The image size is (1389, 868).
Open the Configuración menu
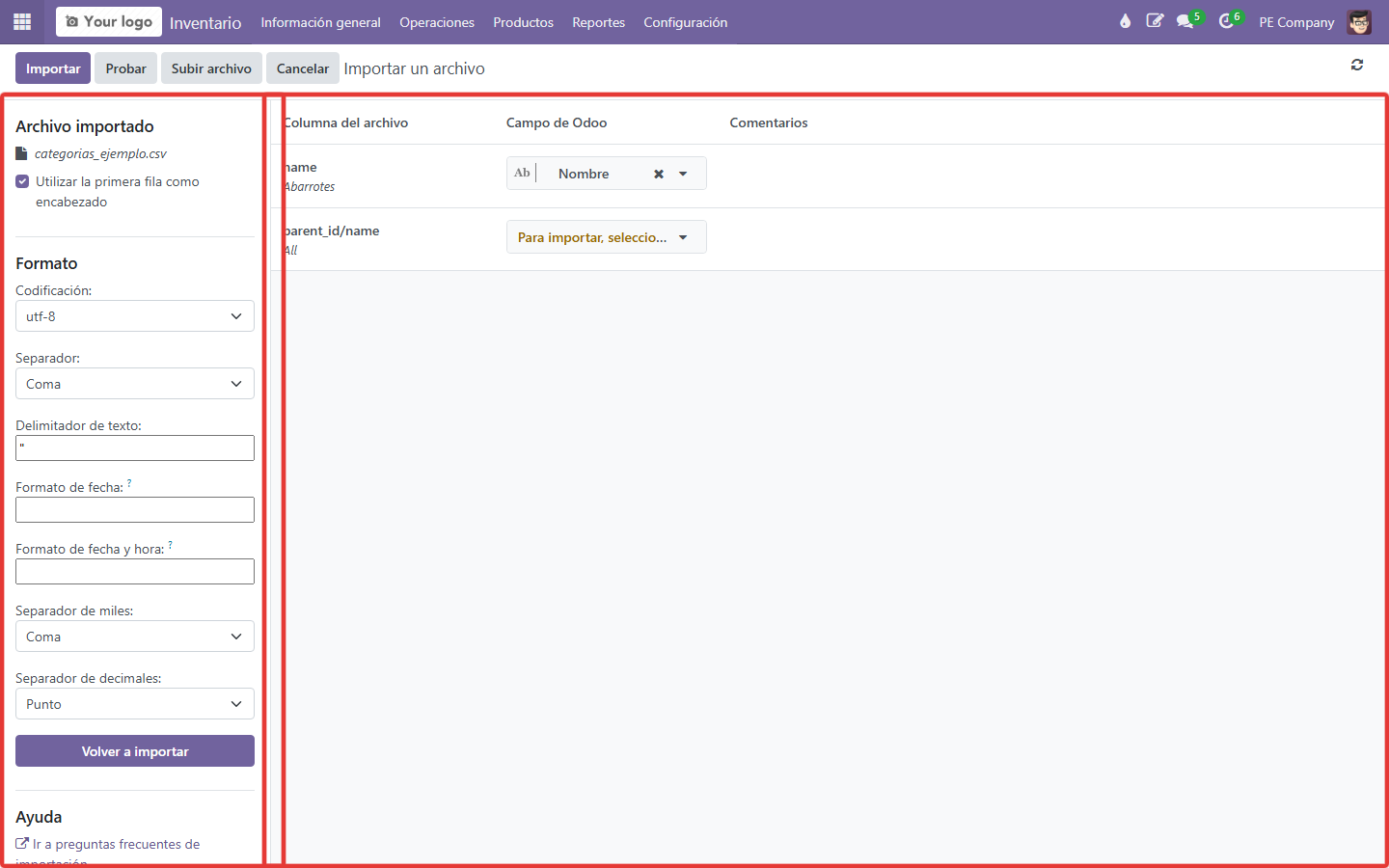(686, 22)
